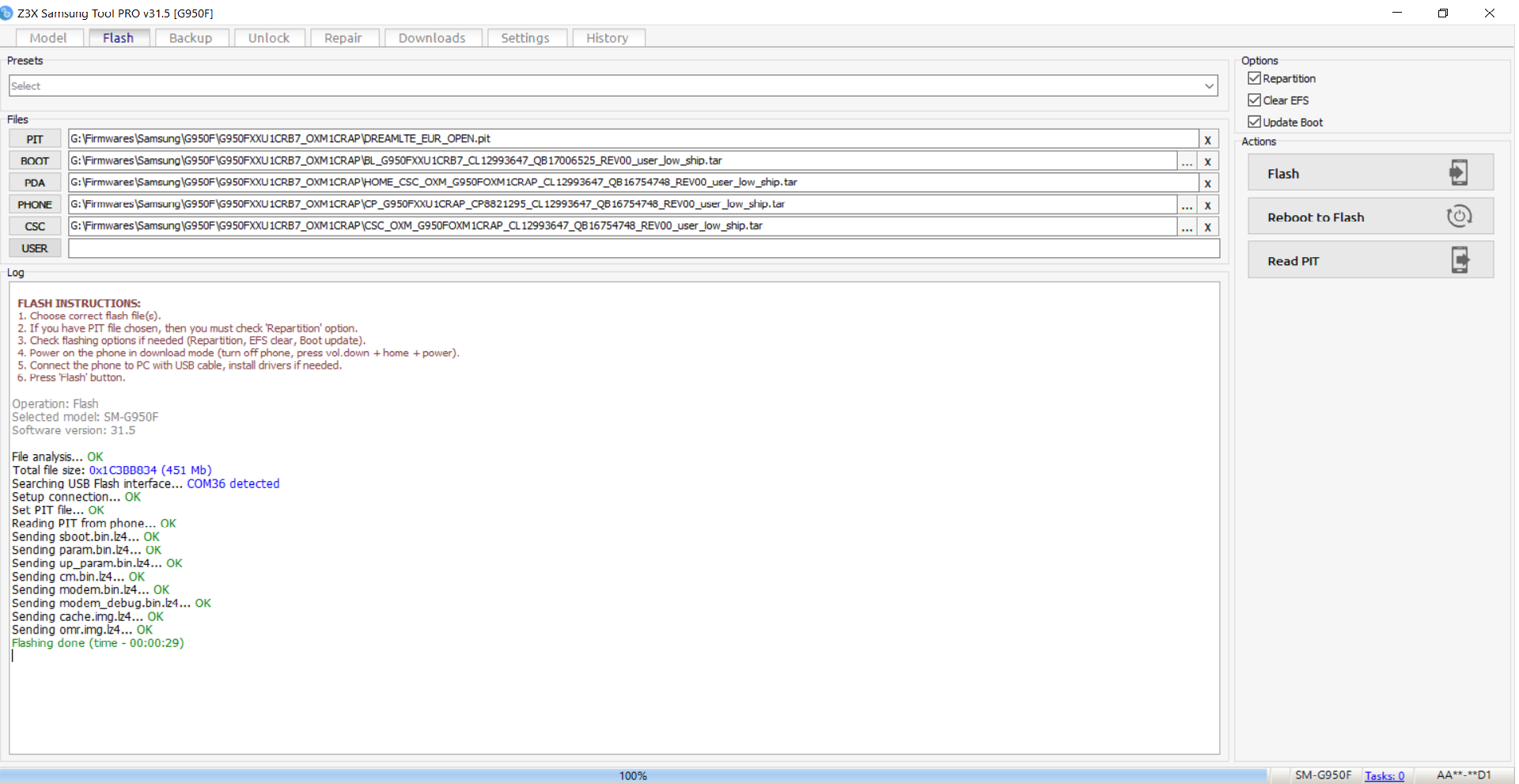Clear the PHONE file path with x
The image size is (1519, 784).
[x=1208, y=205]
